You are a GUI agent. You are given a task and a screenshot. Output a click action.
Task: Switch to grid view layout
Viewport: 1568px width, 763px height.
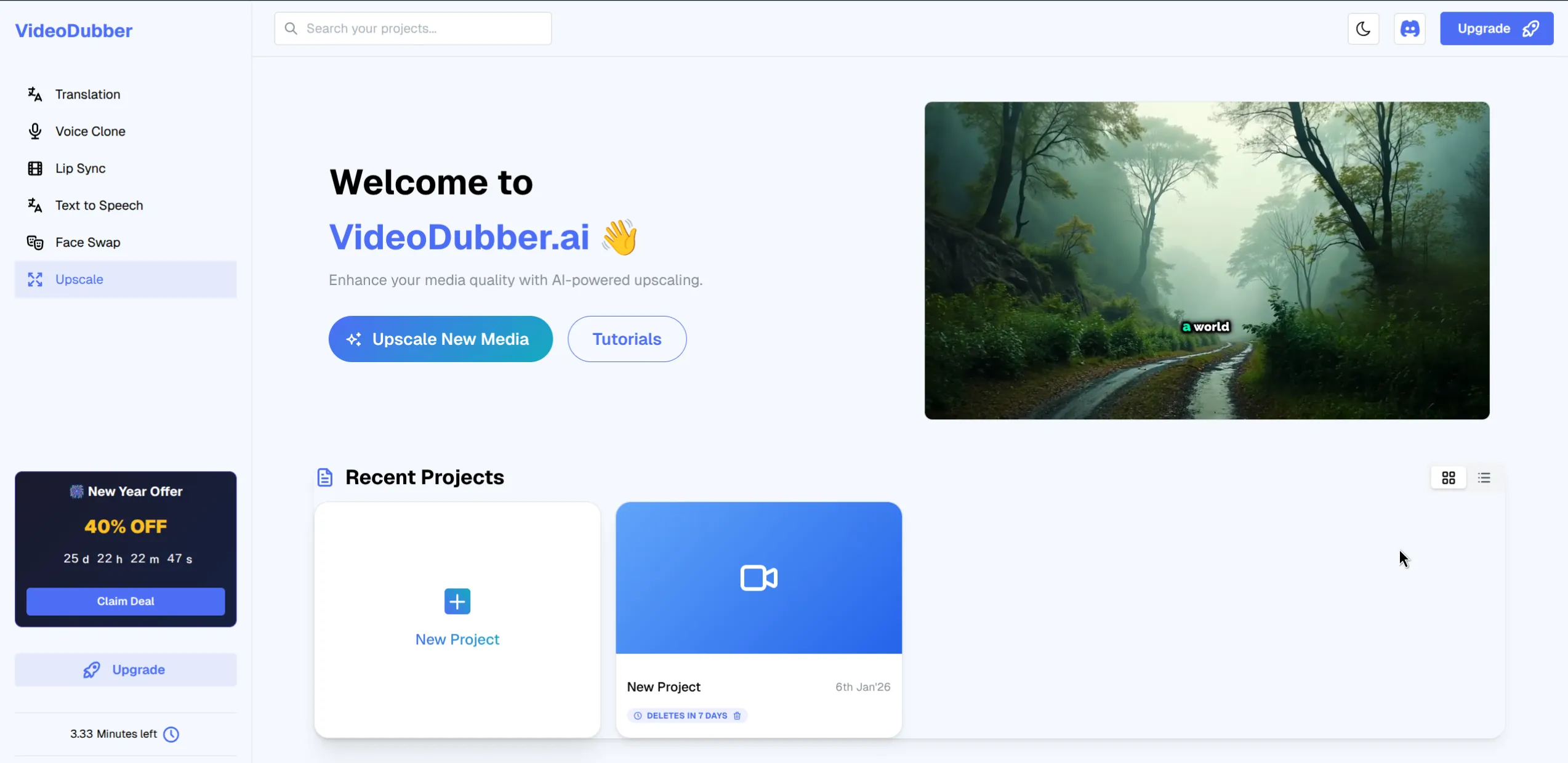coord(1448,477)
